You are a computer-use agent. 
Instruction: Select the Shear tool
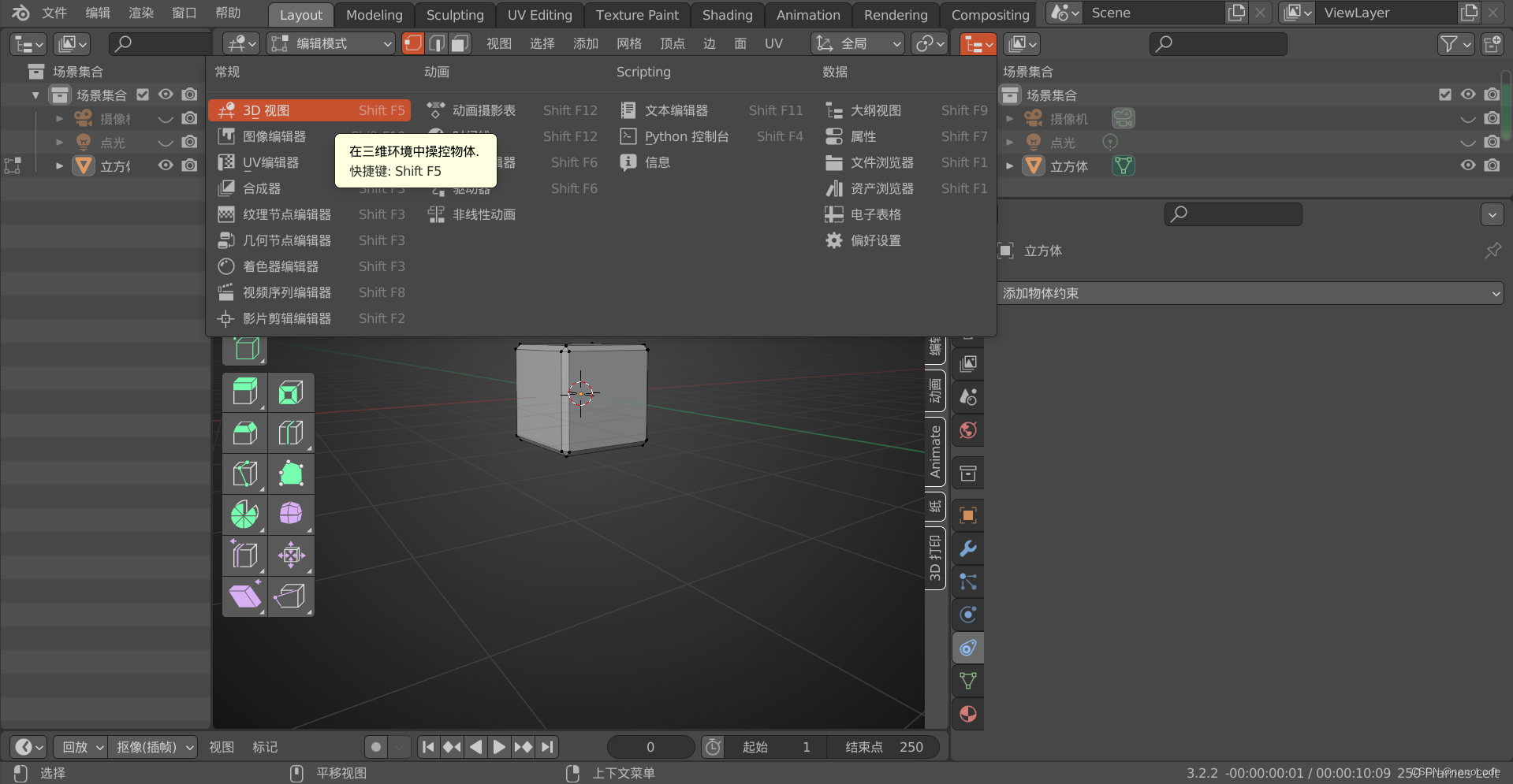[245, 596]
